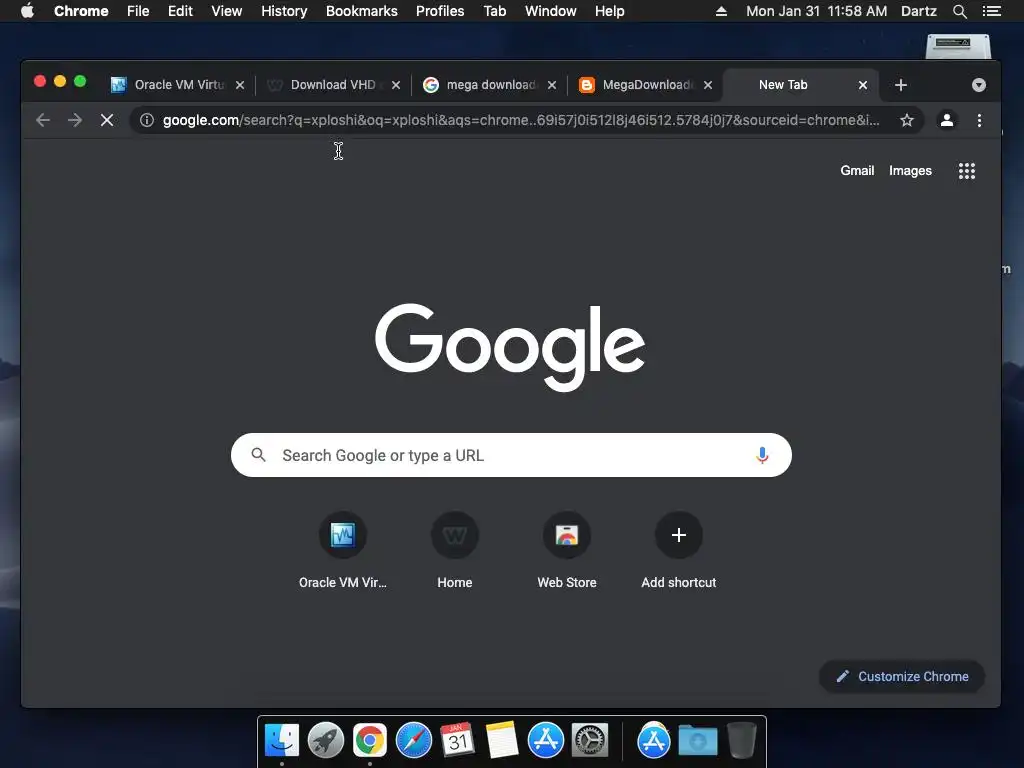
Task: Open the History menu
Action: click(x=284, y=11)
